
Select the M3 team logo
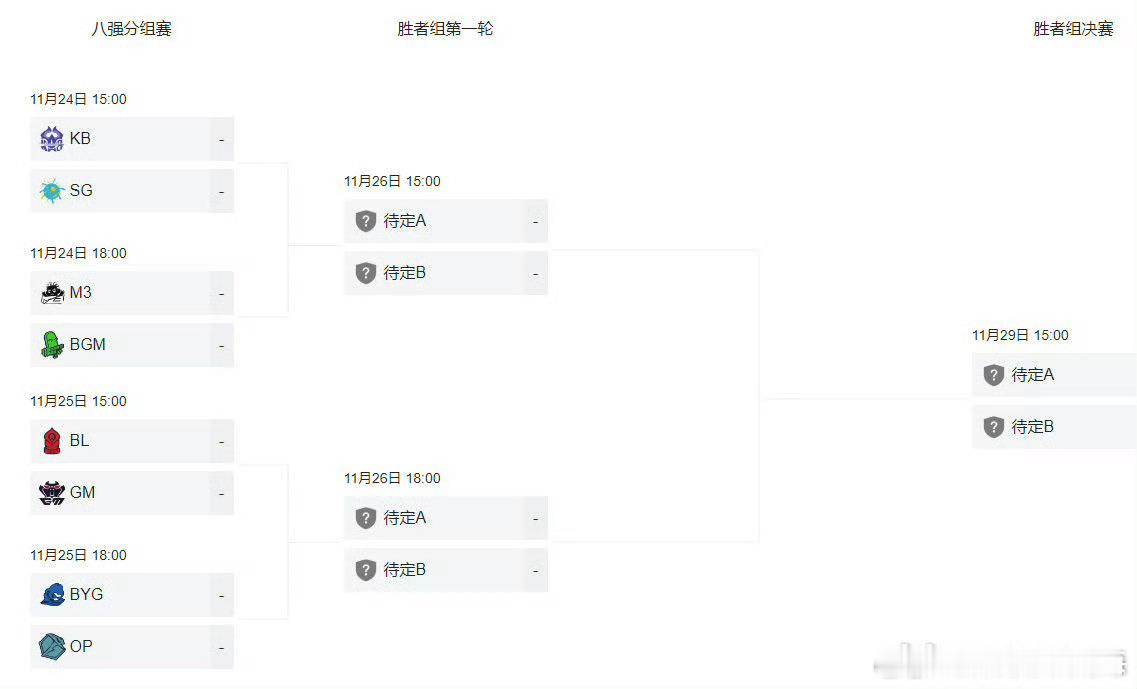pos(51,293)
